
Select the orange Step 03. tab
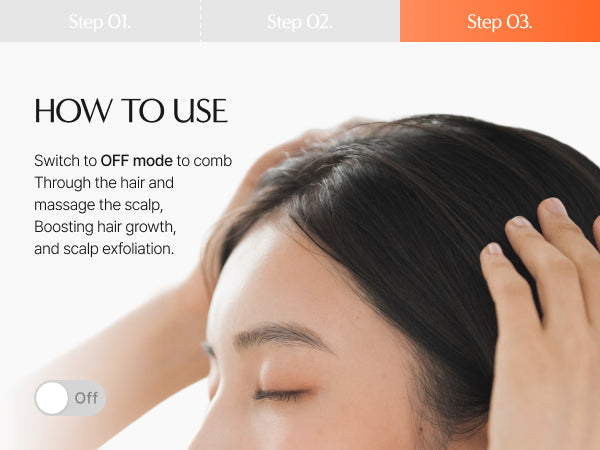tap(500, 21)
